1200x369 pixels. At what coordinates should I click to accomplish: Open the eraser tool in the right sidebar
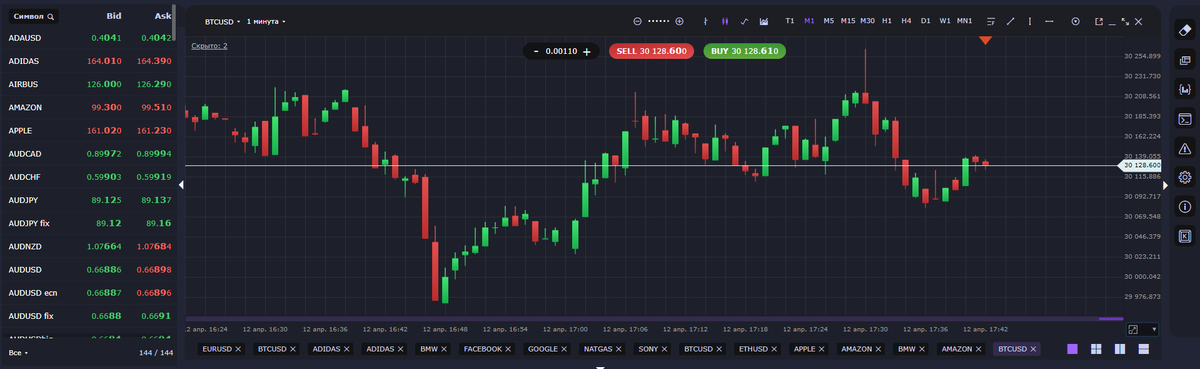[1185, 30]
